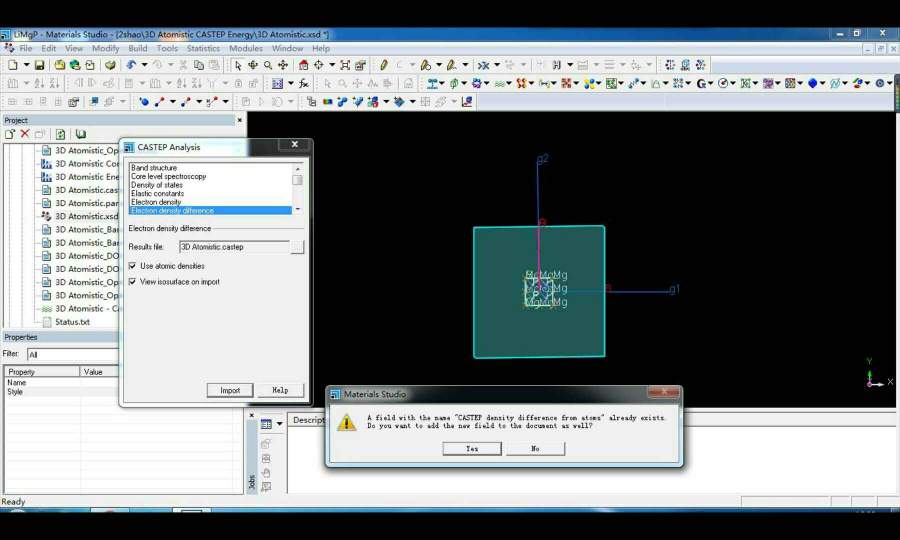Open the Gaussian module dropdown arrow
The height and width of the screenshot is (540, 900).
click(x=711, y=84)
